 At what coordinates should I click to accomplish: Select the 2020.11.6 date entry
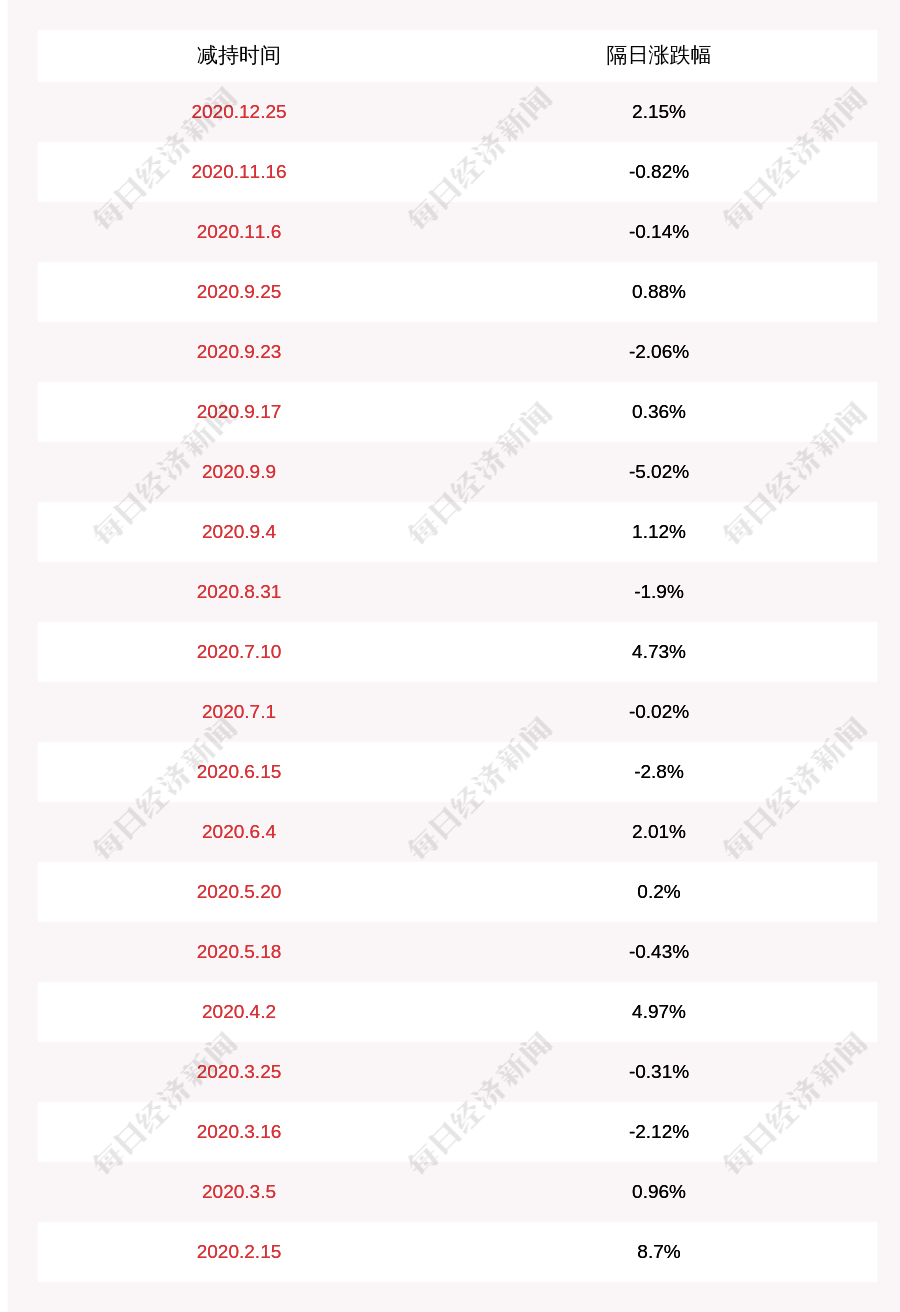click(239, 231)
